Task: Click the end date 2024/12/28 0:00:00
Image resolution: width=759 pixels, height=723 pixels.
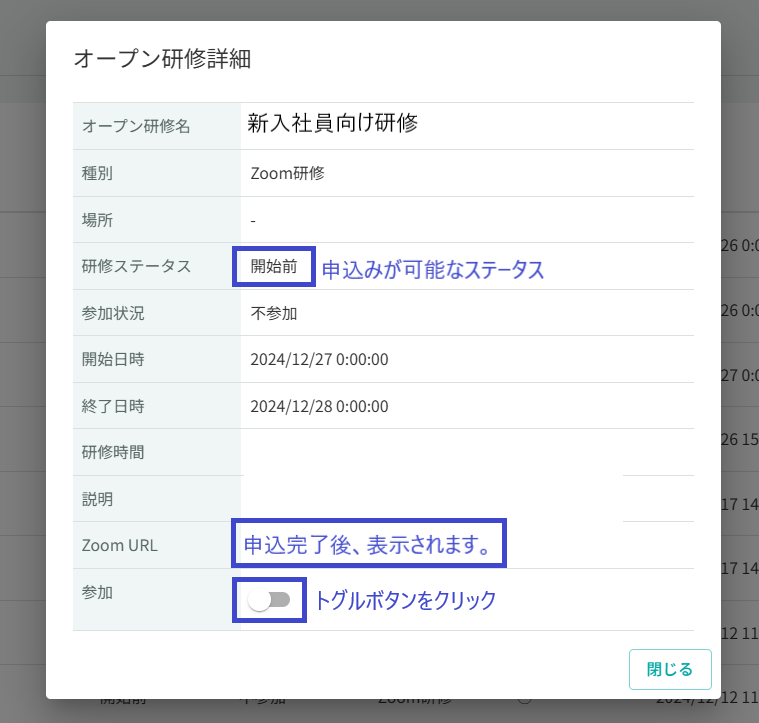Action: coord(319,407)
